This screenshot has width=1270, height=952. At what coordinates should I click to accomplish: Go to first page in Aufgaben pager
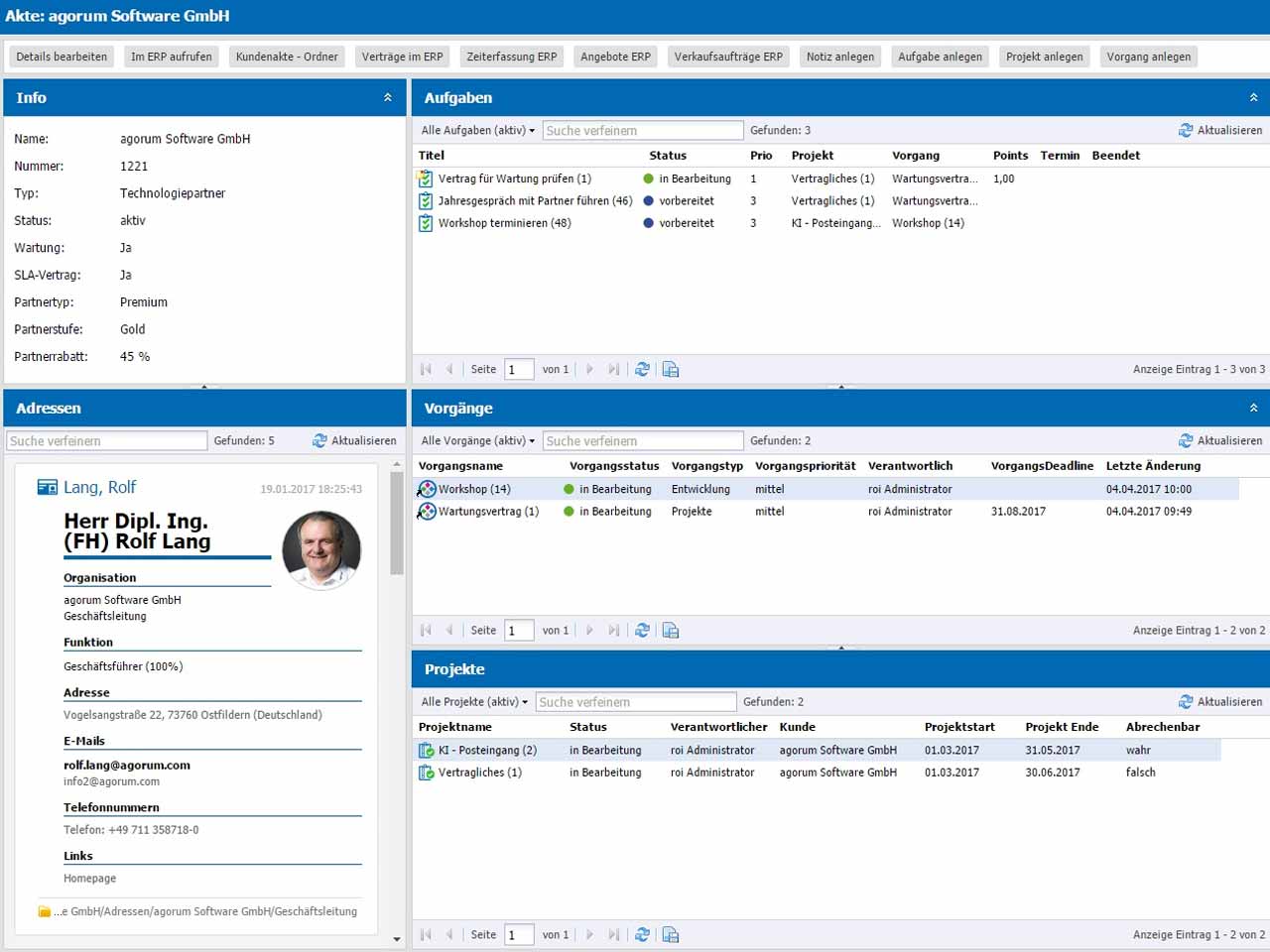427,369
